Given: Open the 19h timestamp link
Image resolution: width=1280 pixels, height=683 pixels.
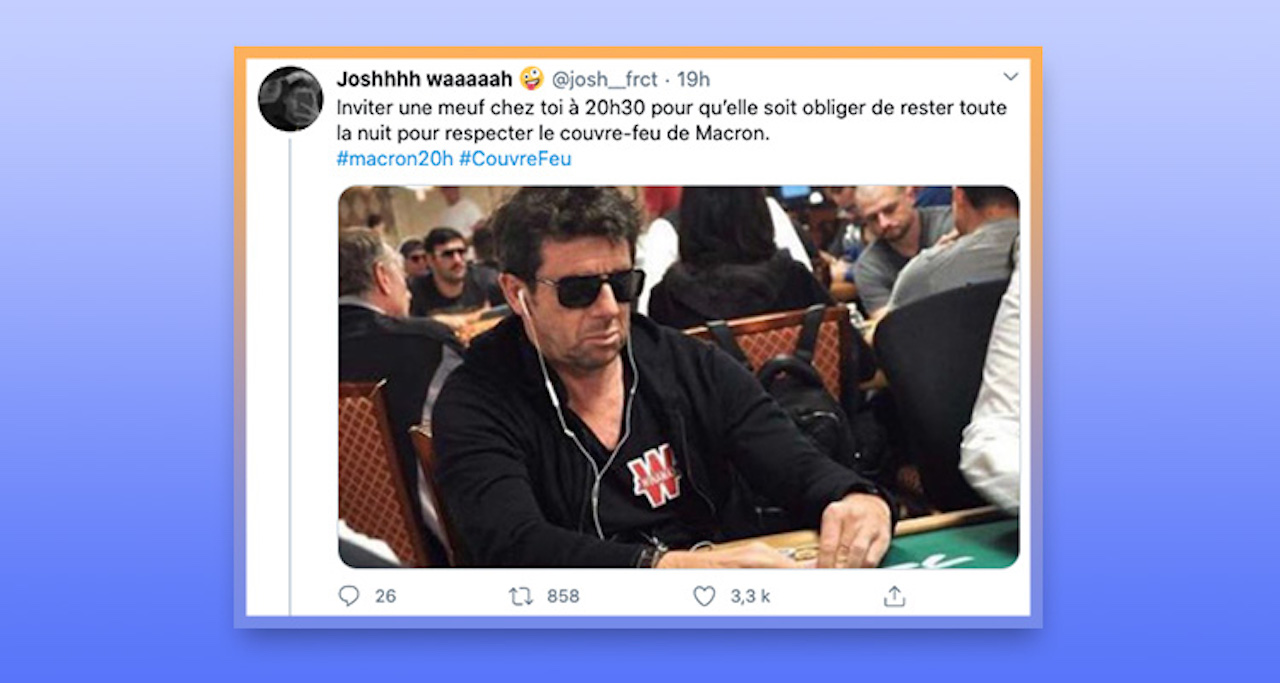Looking at the screenshot, I should (x=693, y=79).
